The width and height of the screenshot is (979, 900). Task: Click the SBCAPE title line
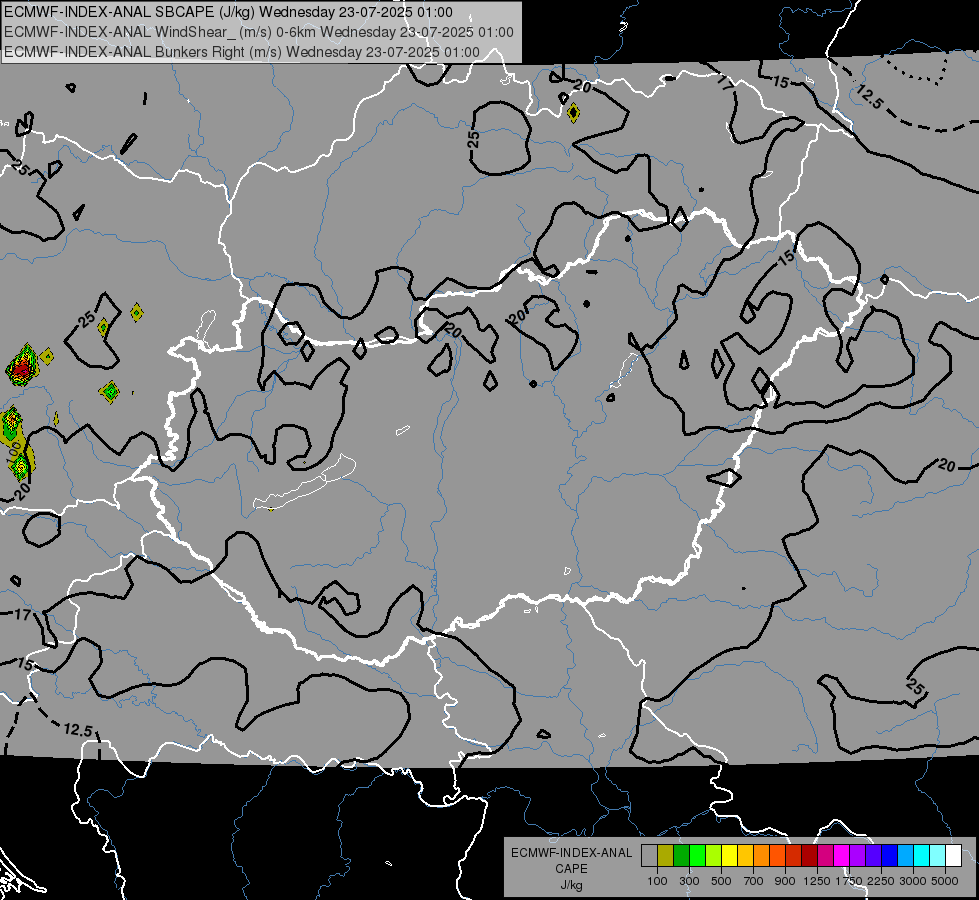(x=229, y=12)
